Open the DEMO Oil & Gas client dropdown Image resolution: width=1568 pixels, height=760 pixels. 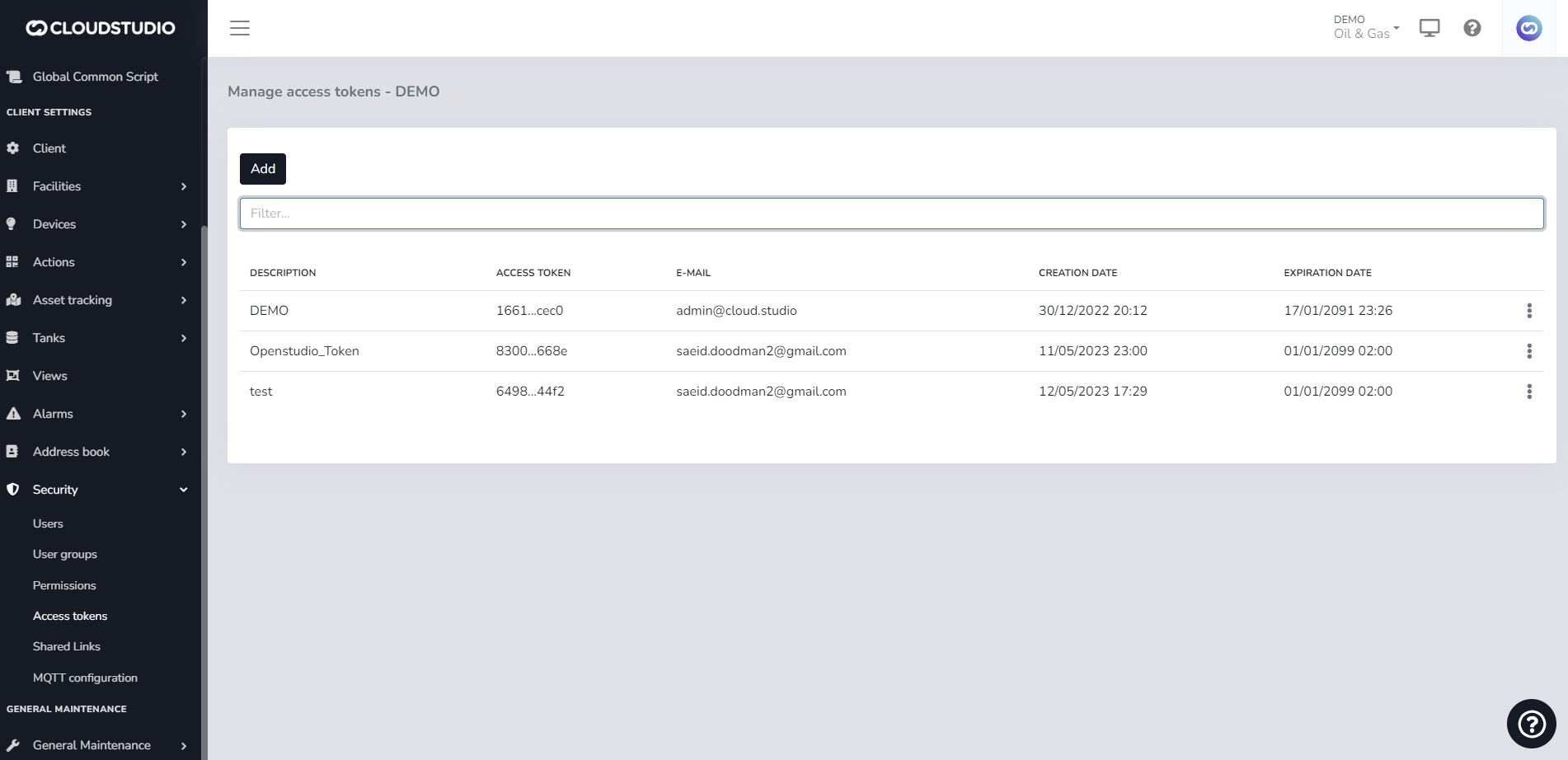pos(1366,27)
